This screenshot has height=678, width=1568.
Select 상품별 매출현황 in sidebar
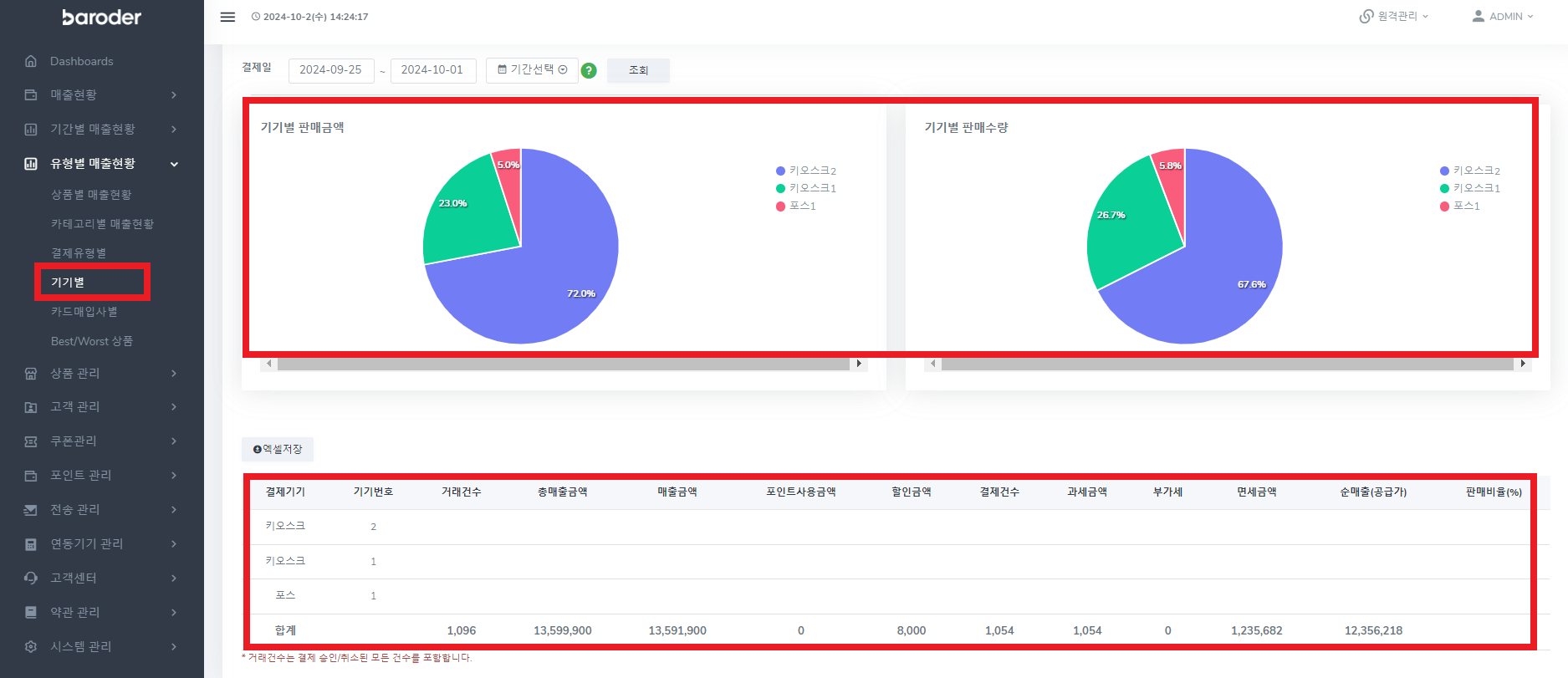coord(91,195)
